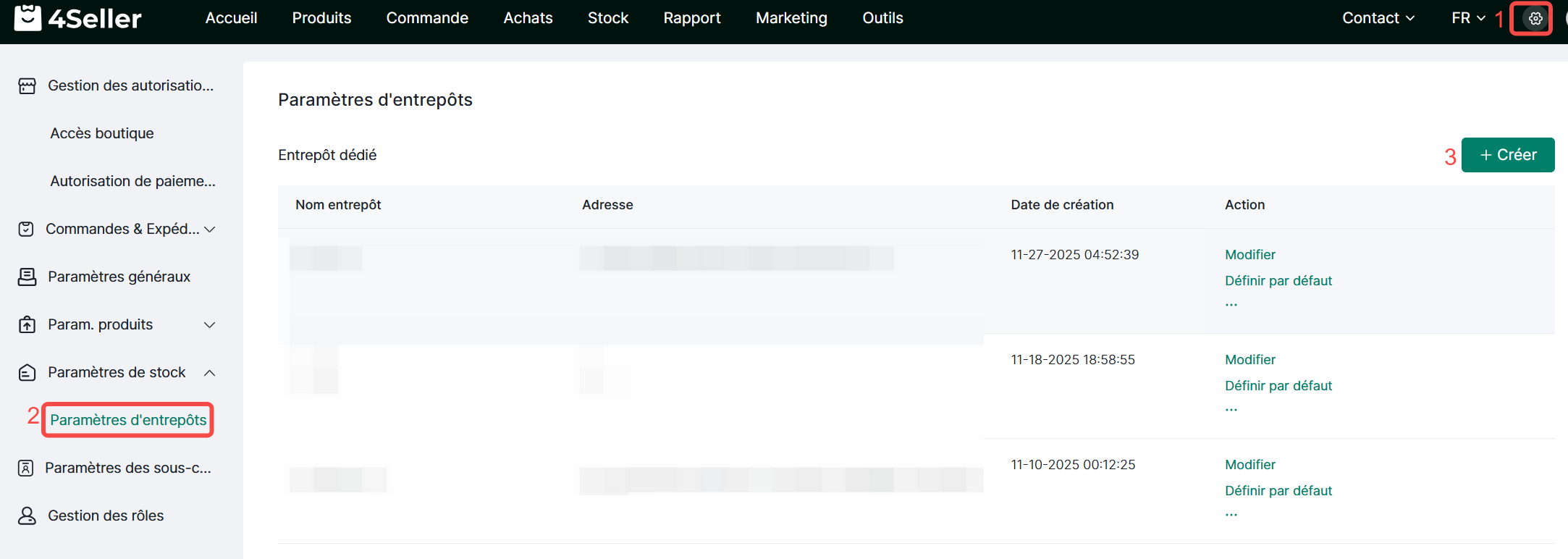Expand the Param. produits chevron

pos(210,325)
